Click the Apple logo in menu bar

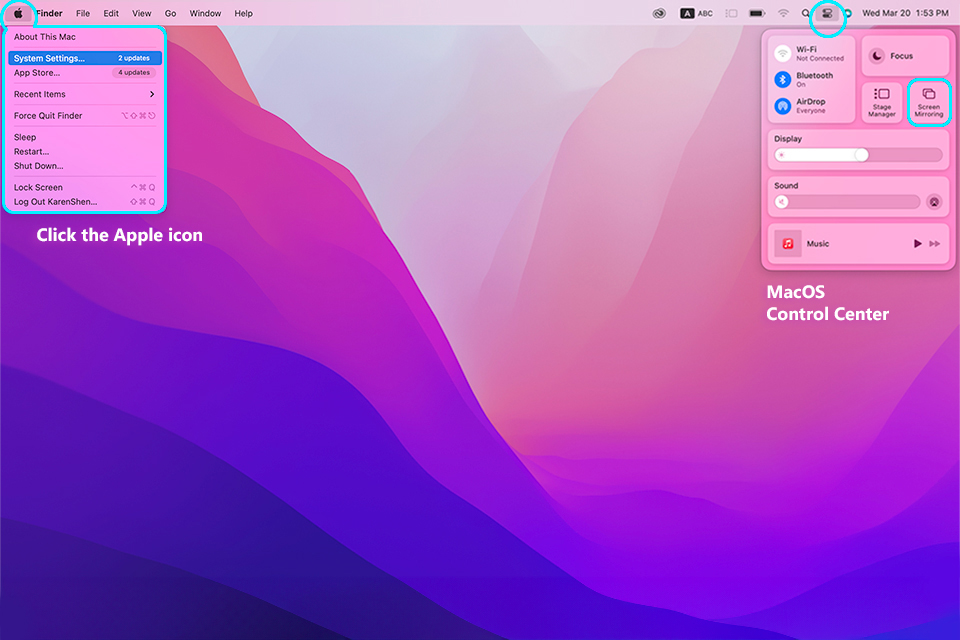18,13
